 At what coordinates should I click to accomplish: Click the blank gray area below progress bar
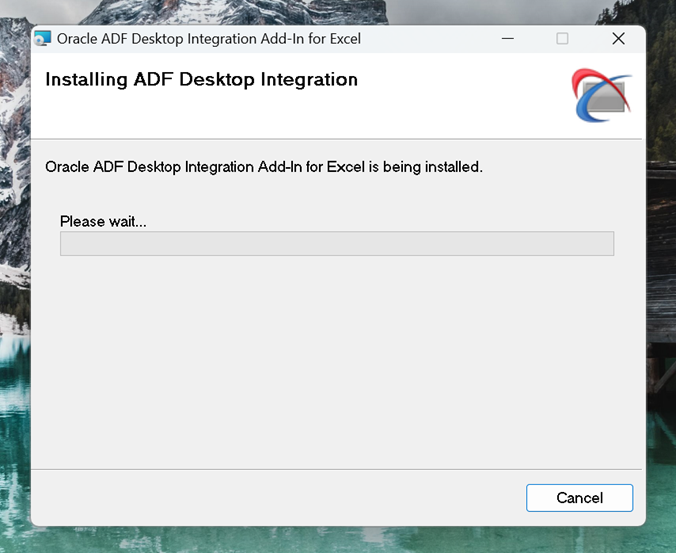click(x=336, y=360)
